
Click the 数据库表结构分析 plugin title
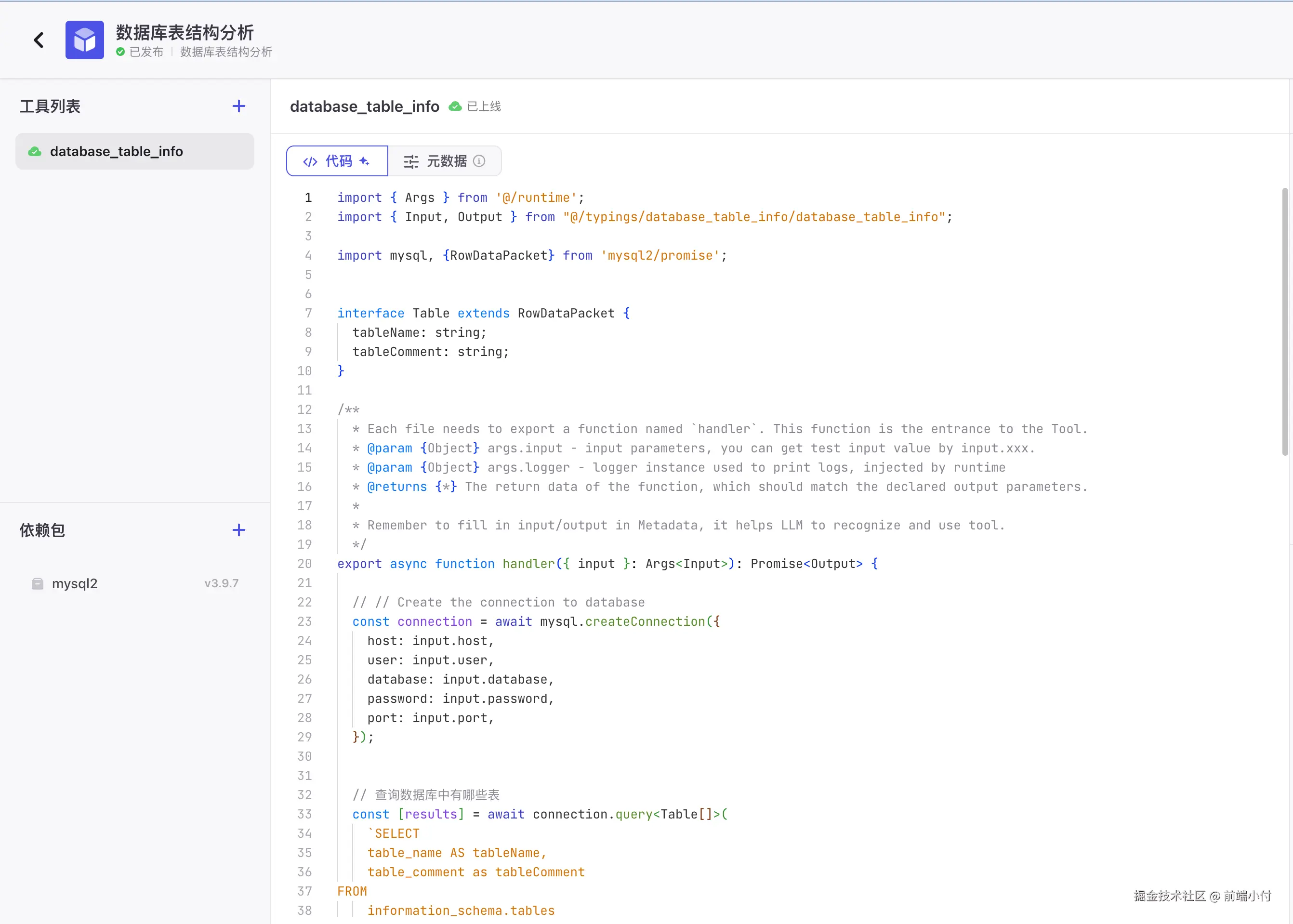tap(185, 32)
